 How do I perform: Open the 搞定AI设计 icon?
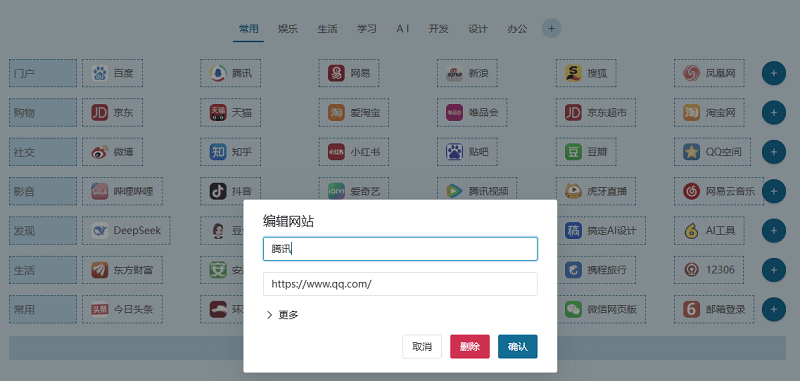pyautogui.click(x=573, y=231)
